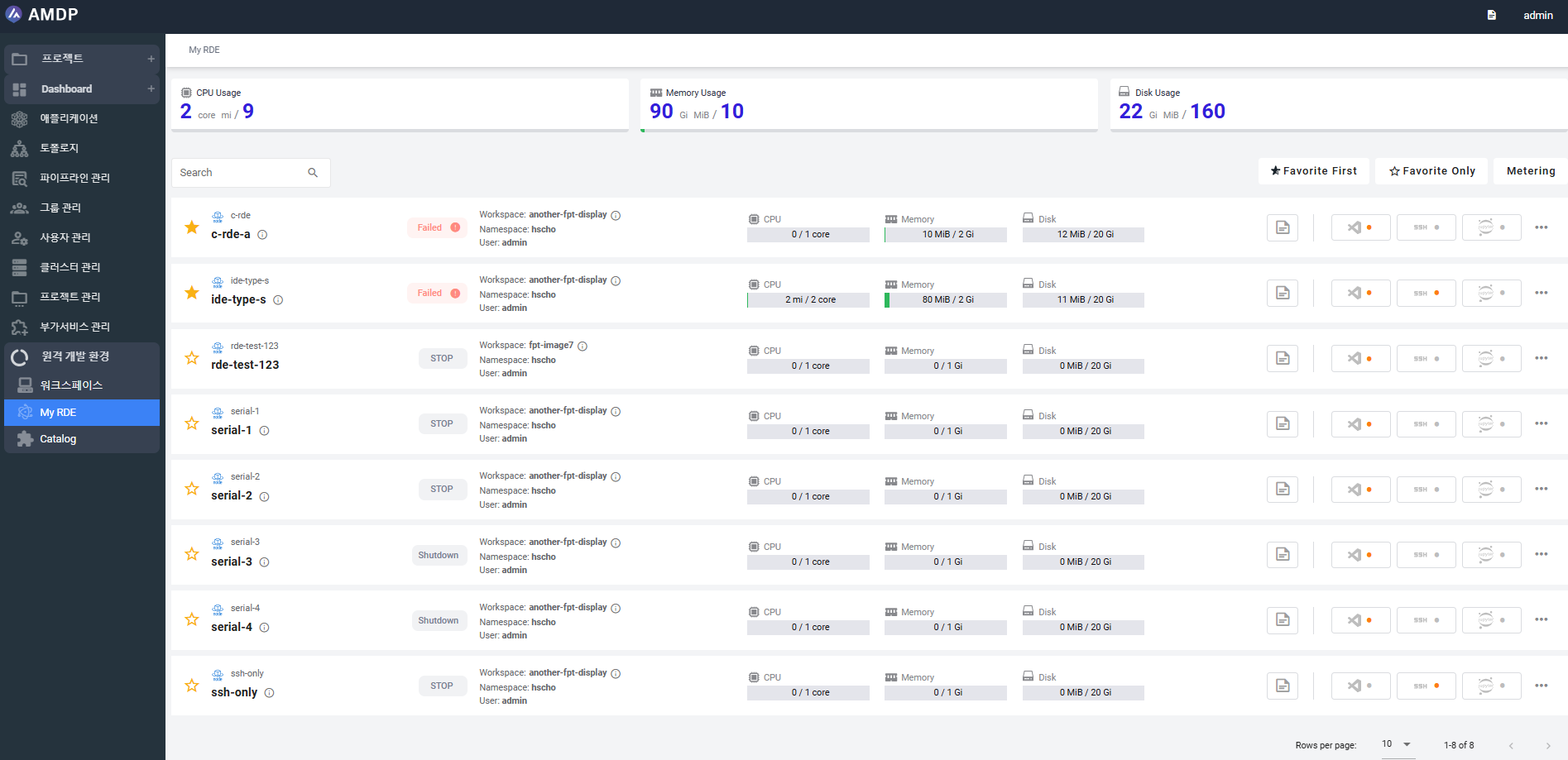
Task: Open the document icon in top bar
Action: click(1492, 15)
